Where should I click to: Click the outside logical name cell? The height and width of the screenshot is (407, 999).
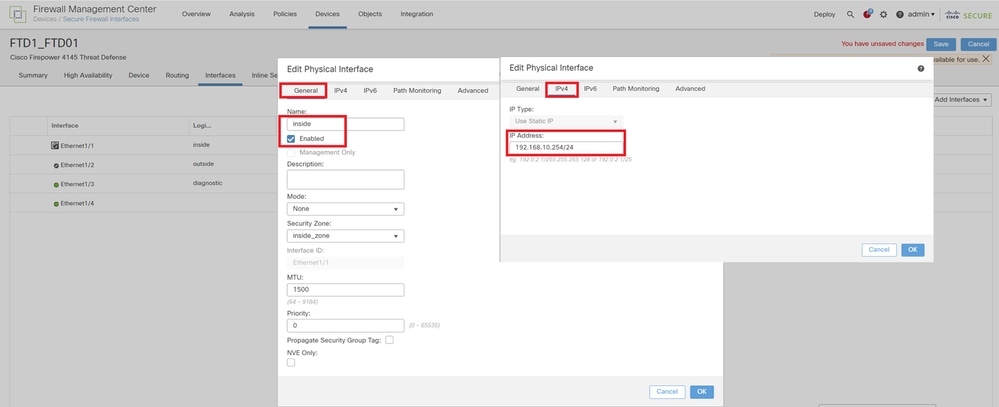click(203, 164)
